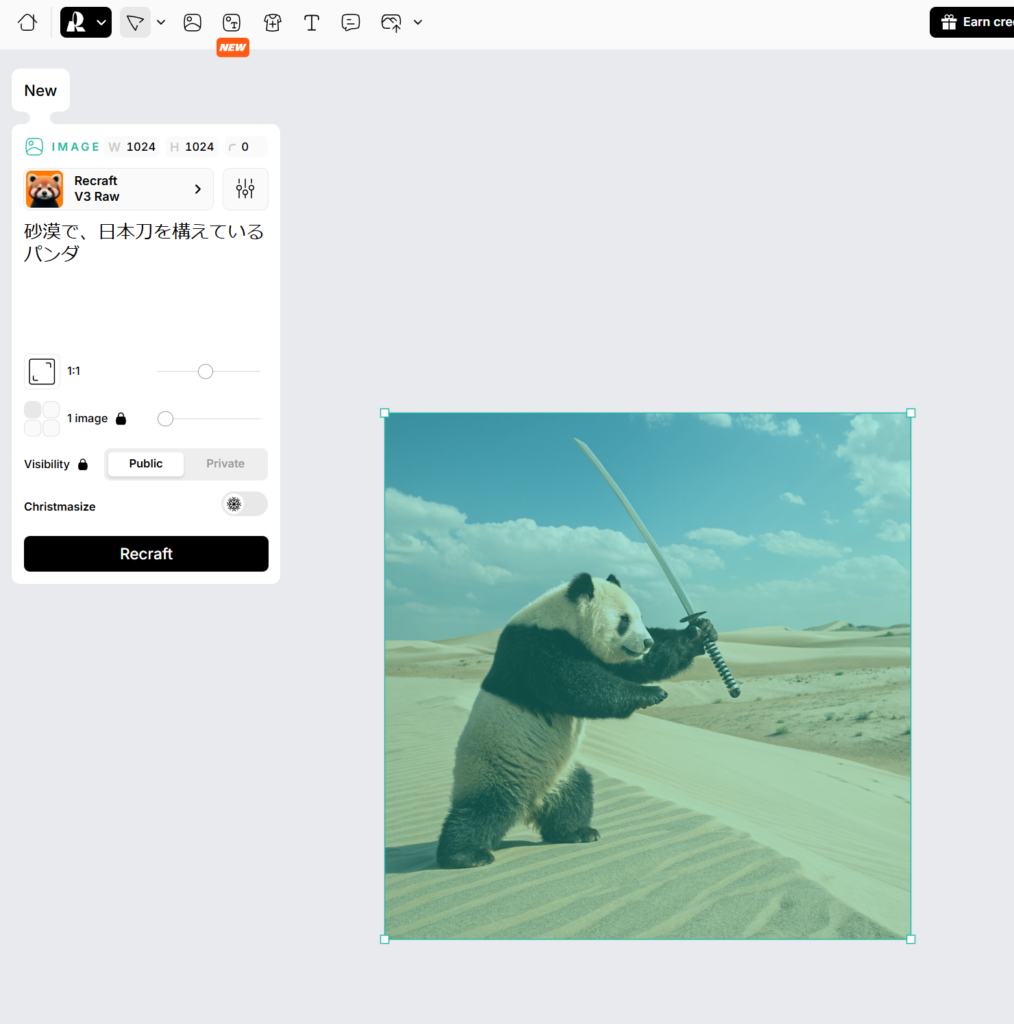The width and height of the screenshot is (1014, 1024).
Task: Activate the Text tool
Action: coord(312,22)
